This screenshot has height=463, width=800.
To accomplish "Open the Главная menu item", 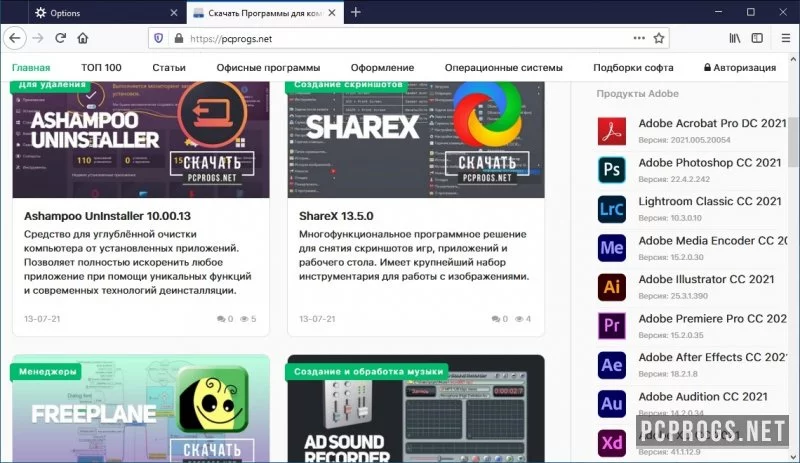I will click(x=31, y=68).
